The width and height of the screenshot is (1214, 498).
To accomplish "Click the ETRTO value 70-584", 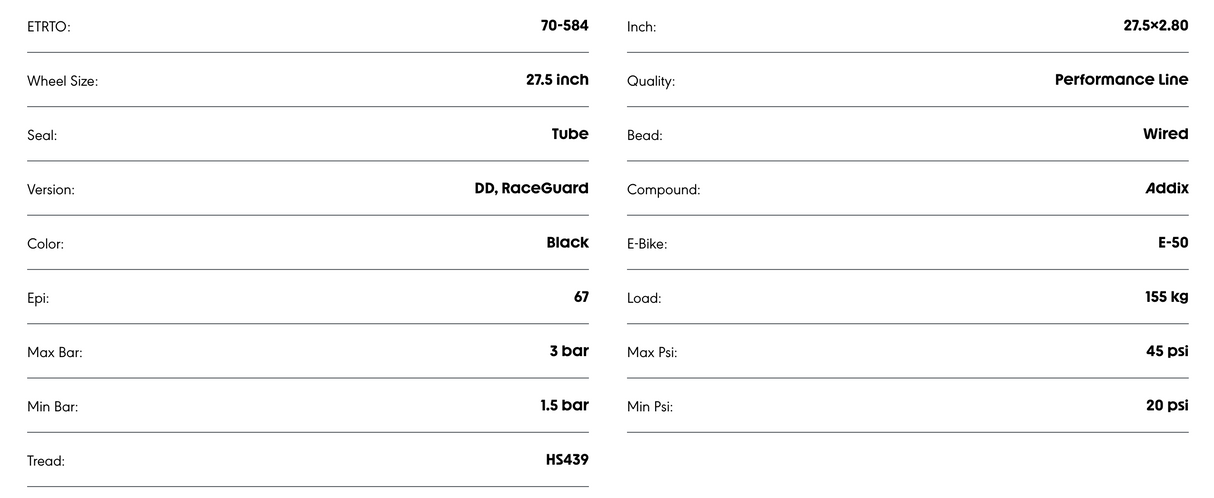I will [564, 26].
